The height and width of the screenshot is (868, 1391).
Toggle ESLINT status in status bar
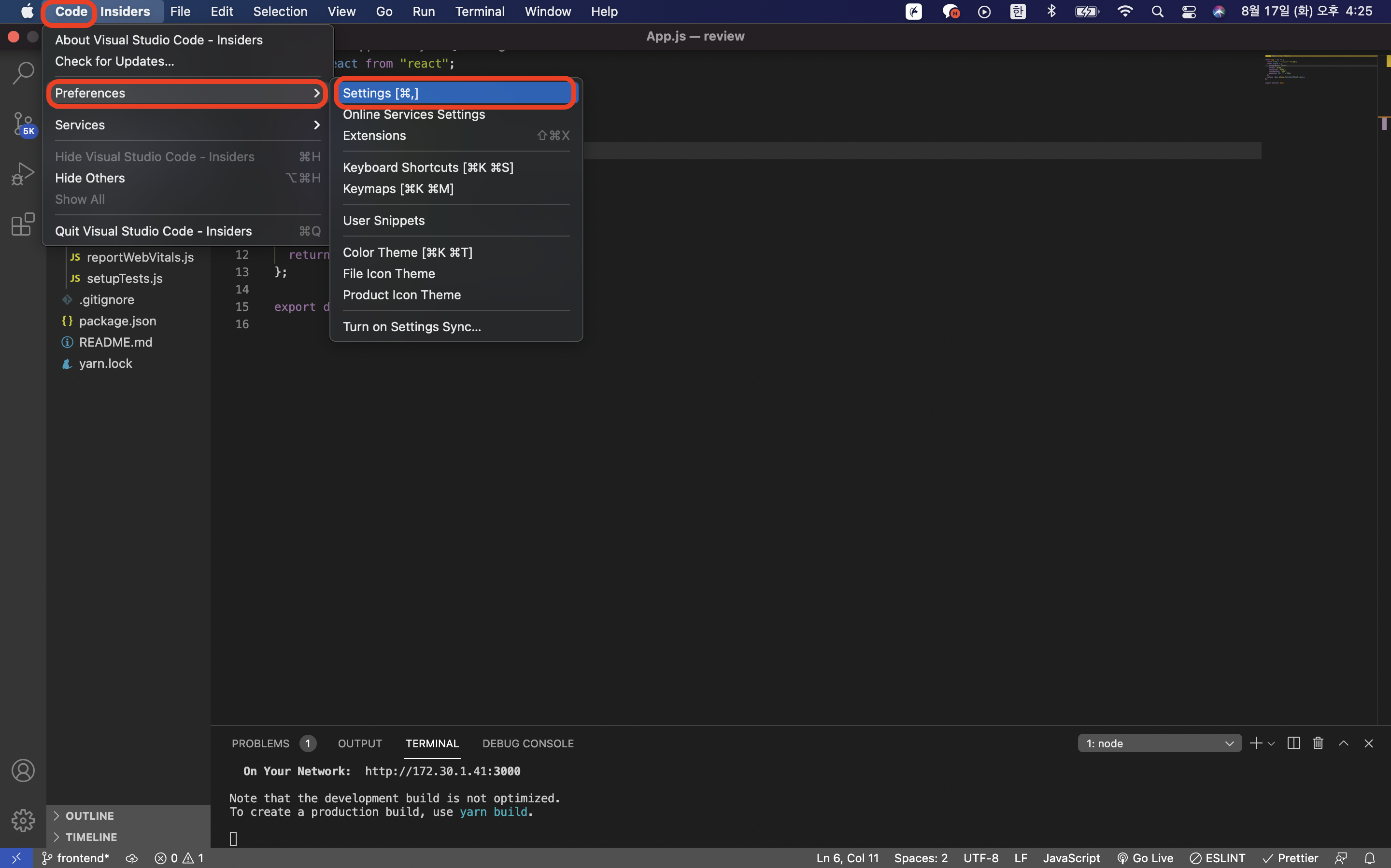point(1218,858)
